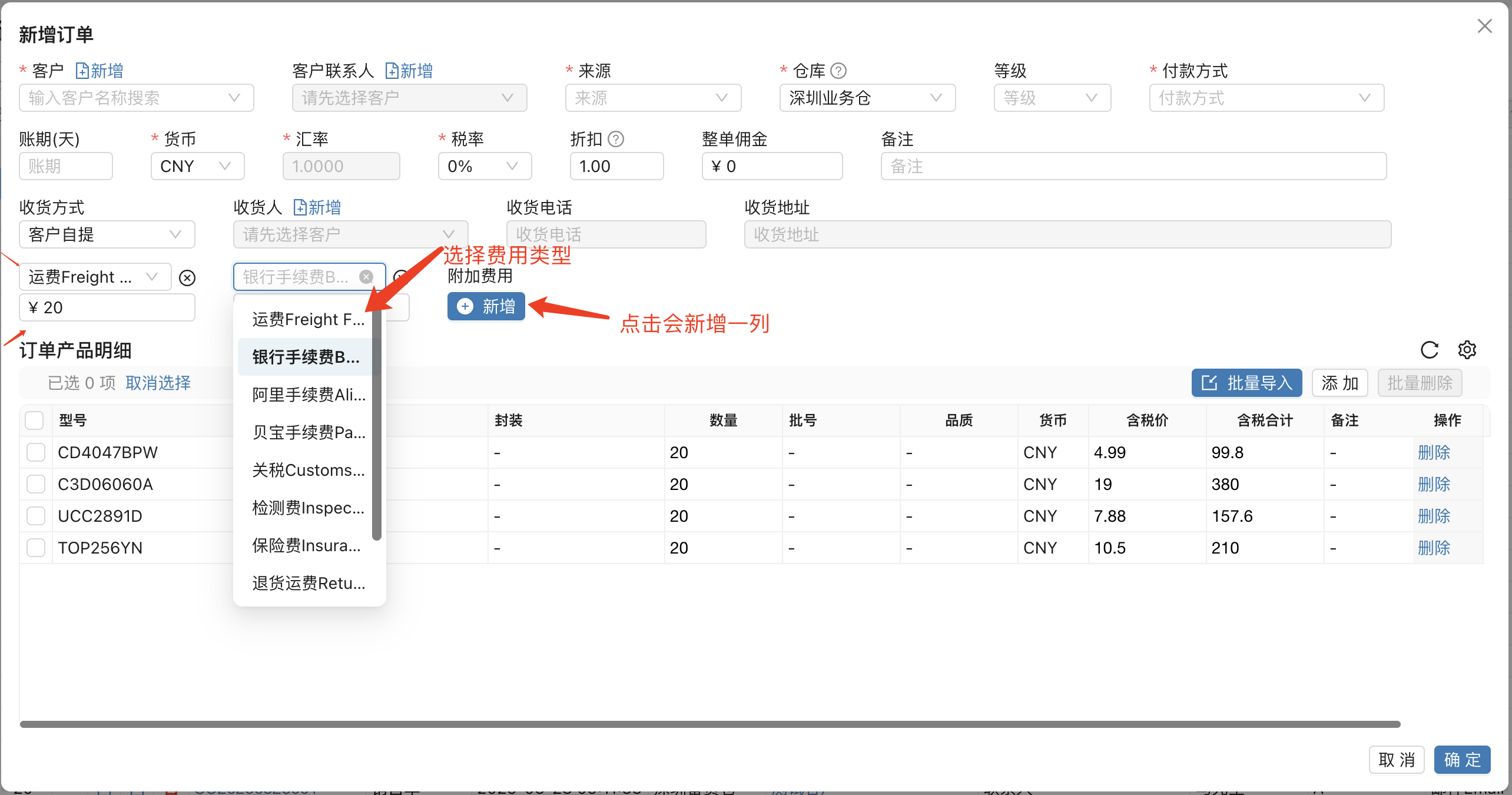
Task: Select 保险费Insura from the fee type list
Action: pos(307,545)
